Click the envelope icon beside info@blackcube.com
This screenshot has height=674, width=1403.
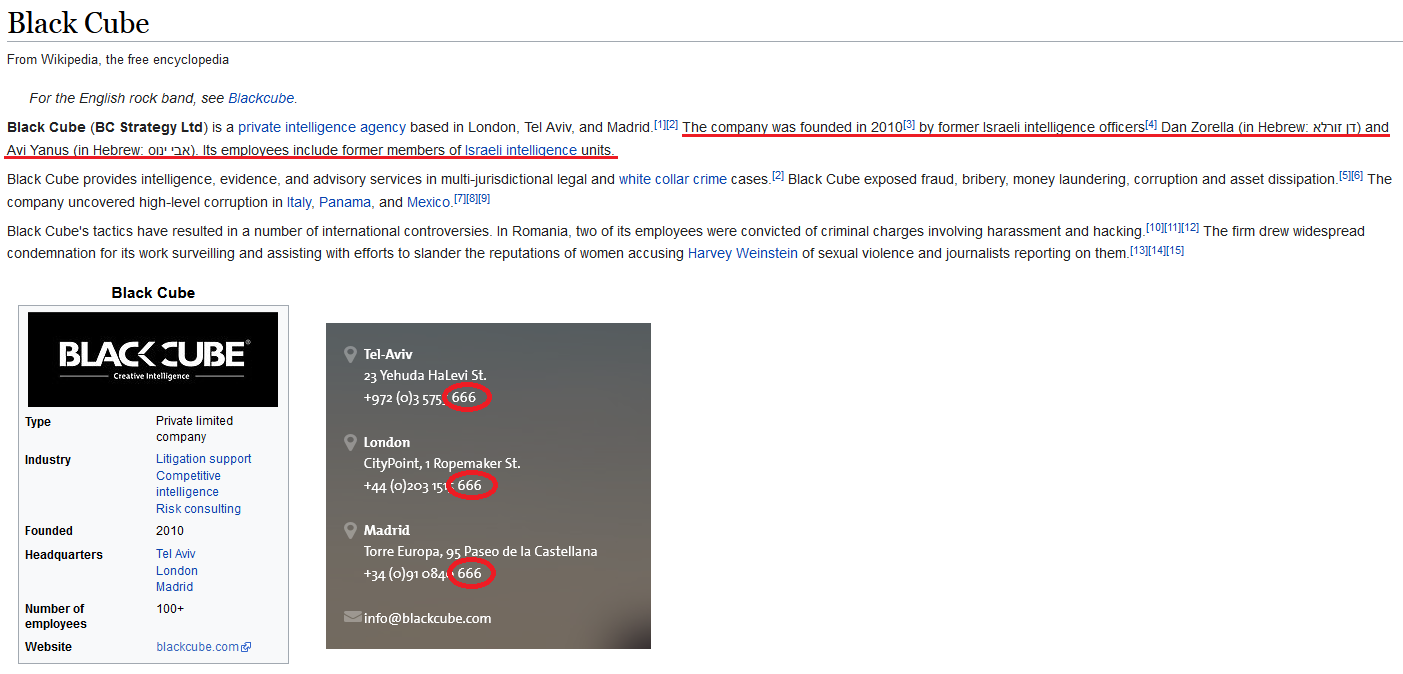pos(352,617)
